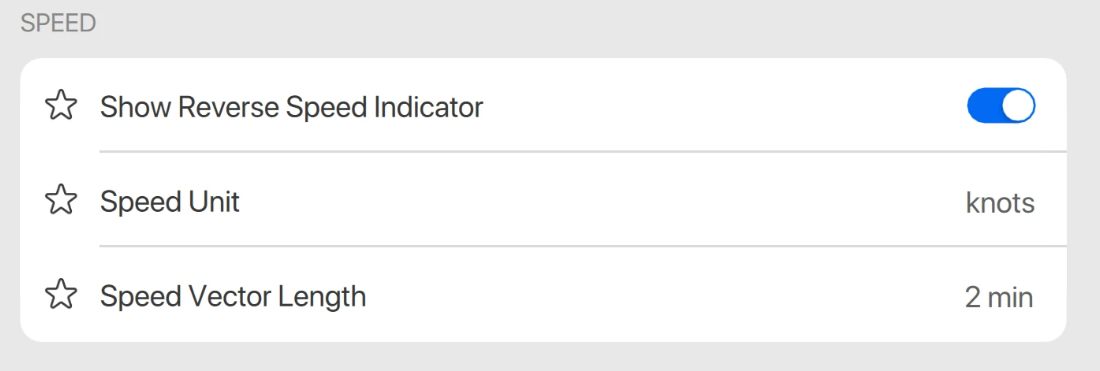Click the Show Reverse Speed Indicator label text
Image resolution: width=1100 pixels, height=371 pixels.
point(292,107)
